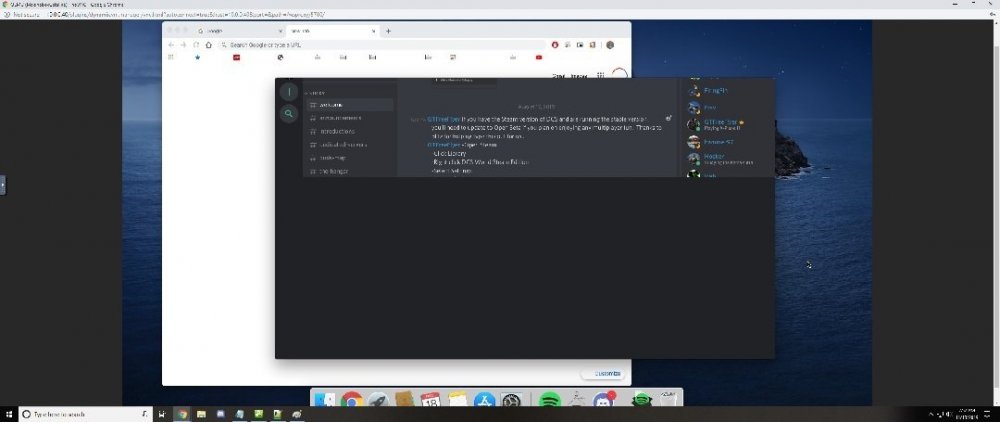Click the pin icon beside the first message

[668, 118]
